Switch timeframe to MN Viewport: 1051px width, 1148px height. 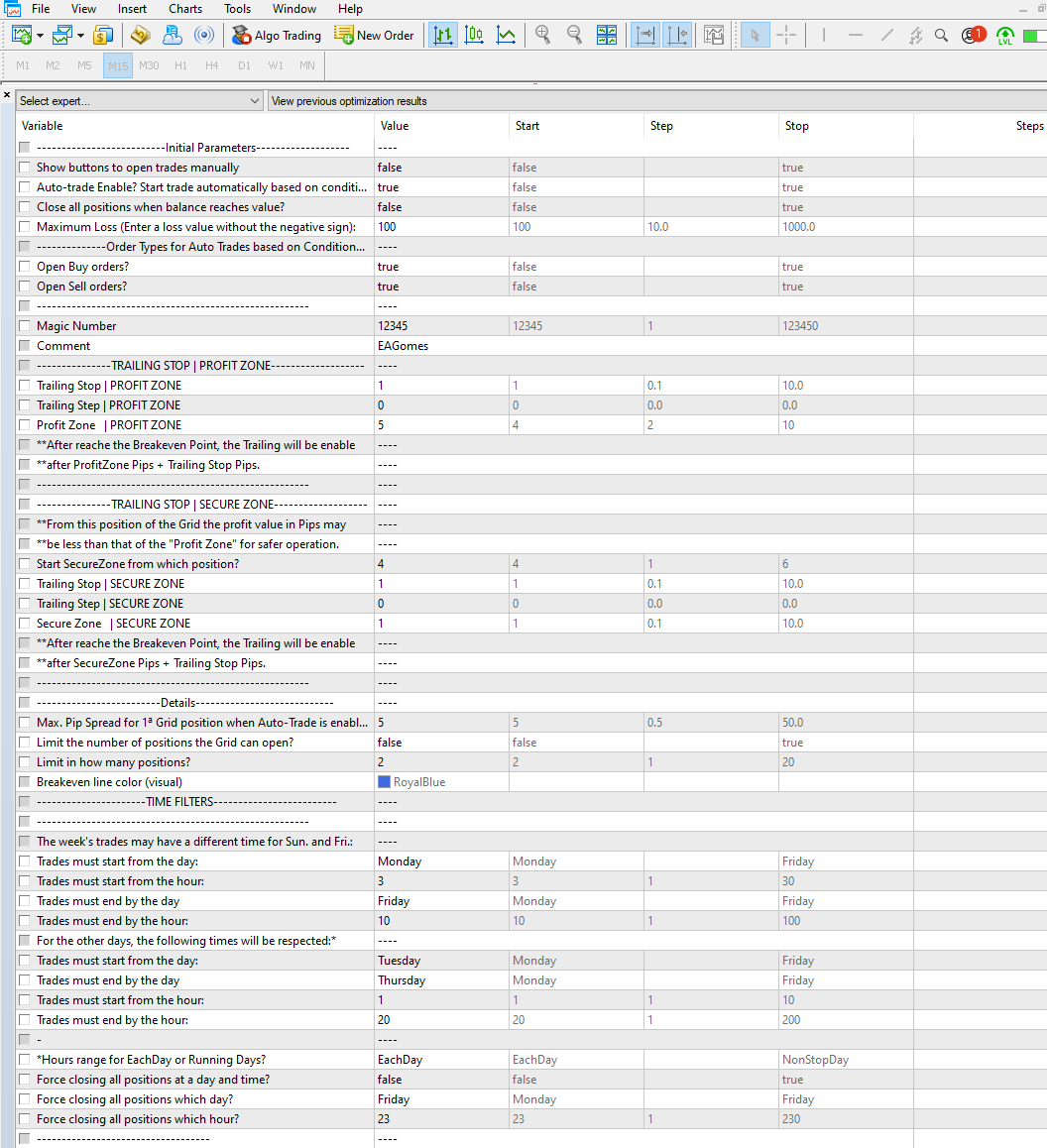point(307,65)
